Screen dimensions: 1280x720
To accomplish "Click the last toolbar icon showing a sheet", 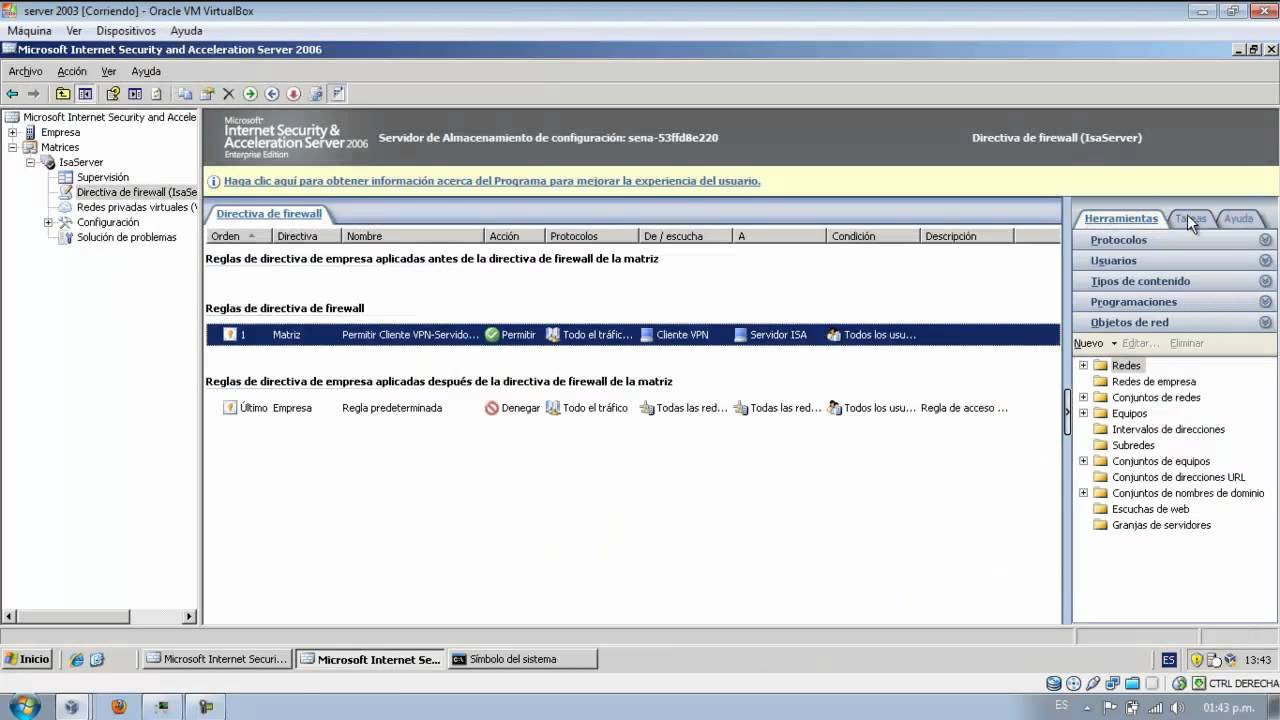I will (338, 94).
